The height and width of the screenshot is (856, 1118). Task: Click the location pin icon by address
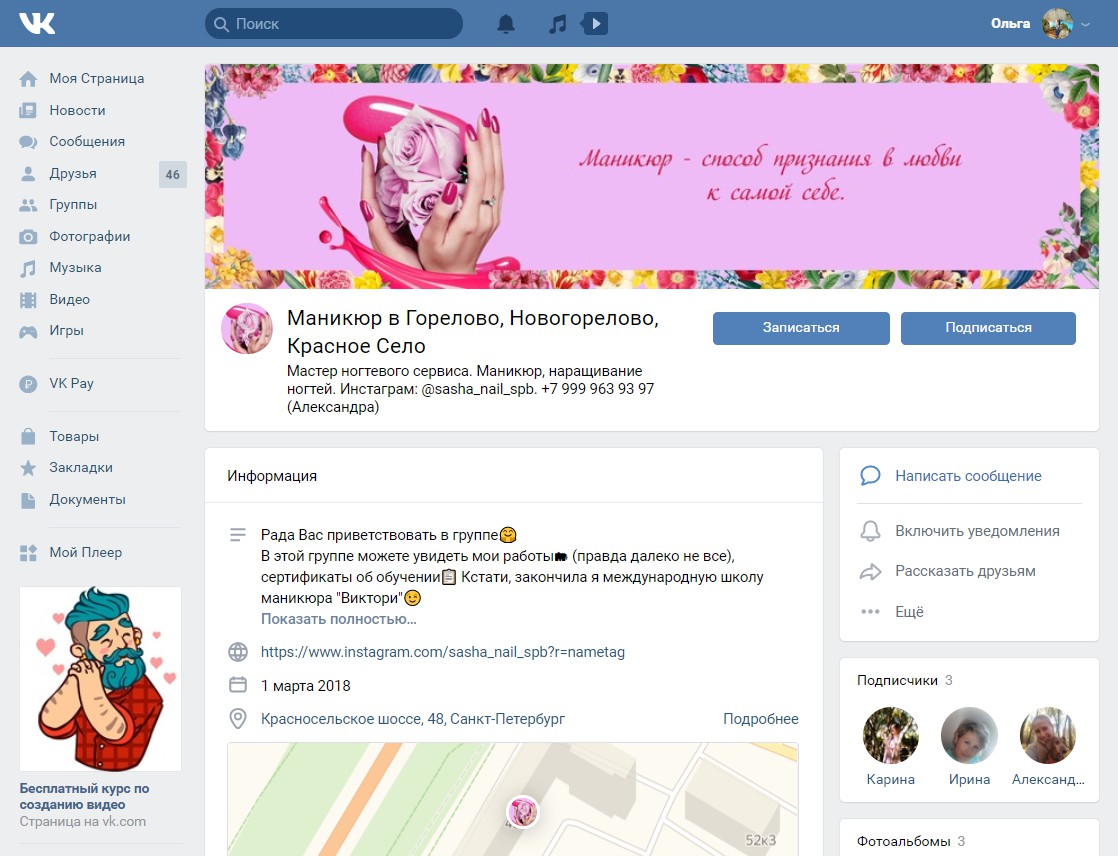237,718
